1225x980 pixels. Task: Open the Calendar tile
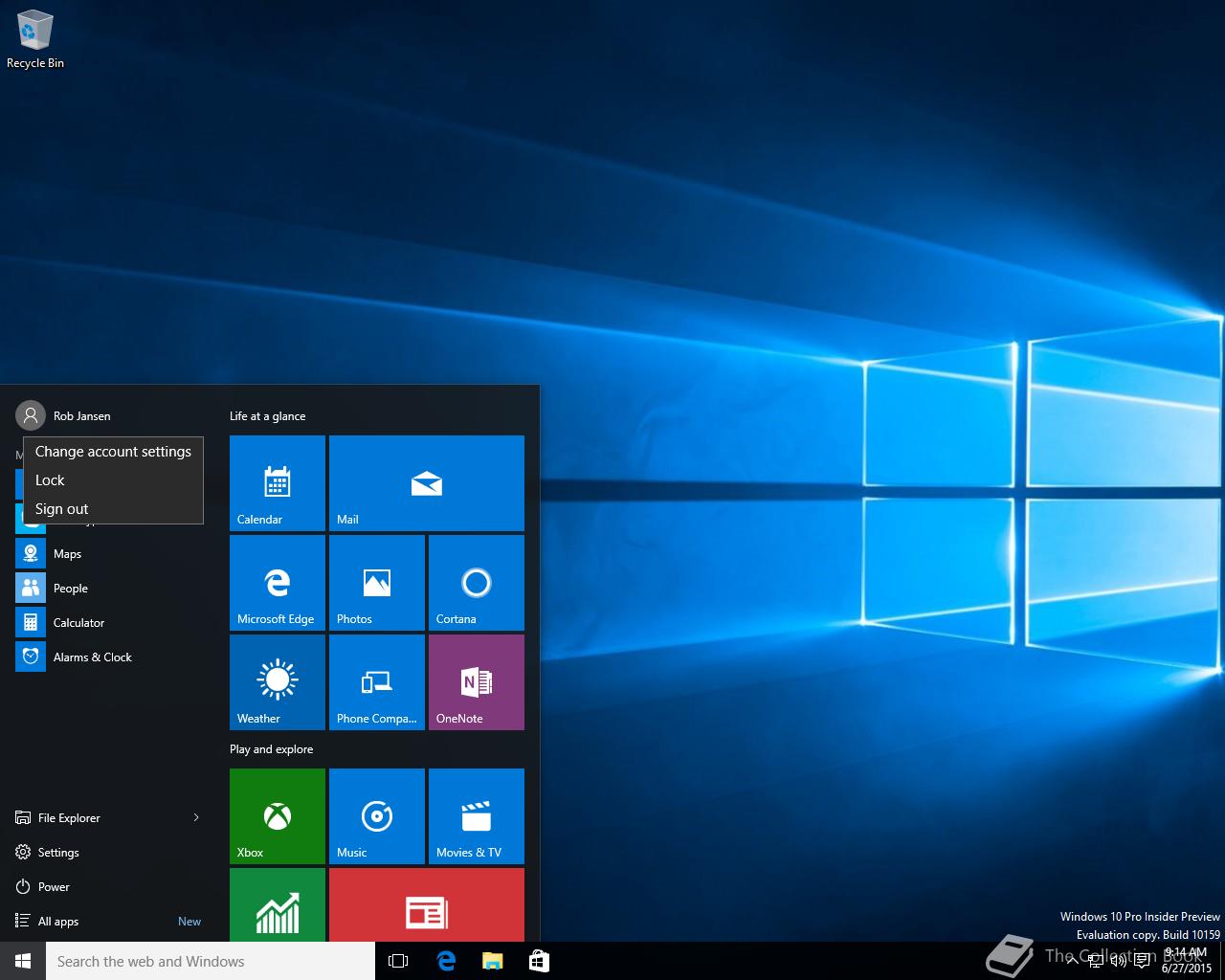click(278, 483)
